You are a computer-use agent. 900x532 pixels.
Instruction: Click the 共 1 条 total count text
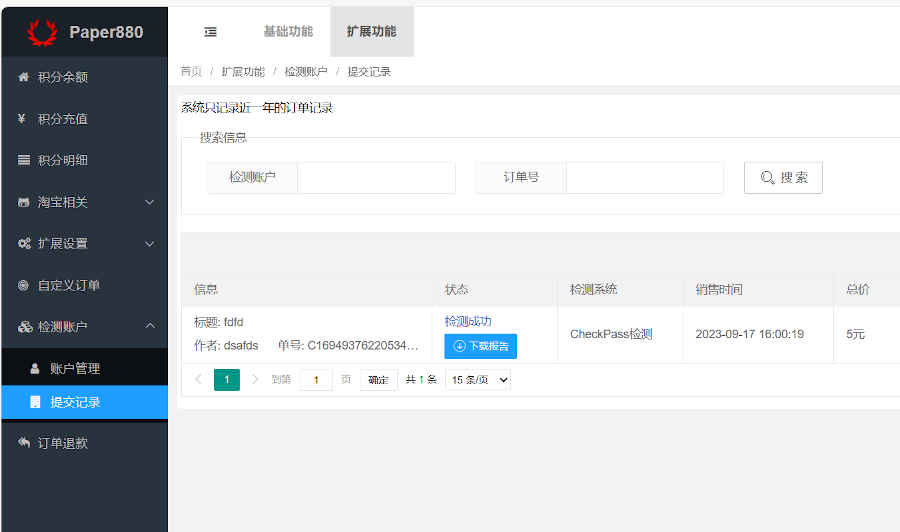point(421,379)
